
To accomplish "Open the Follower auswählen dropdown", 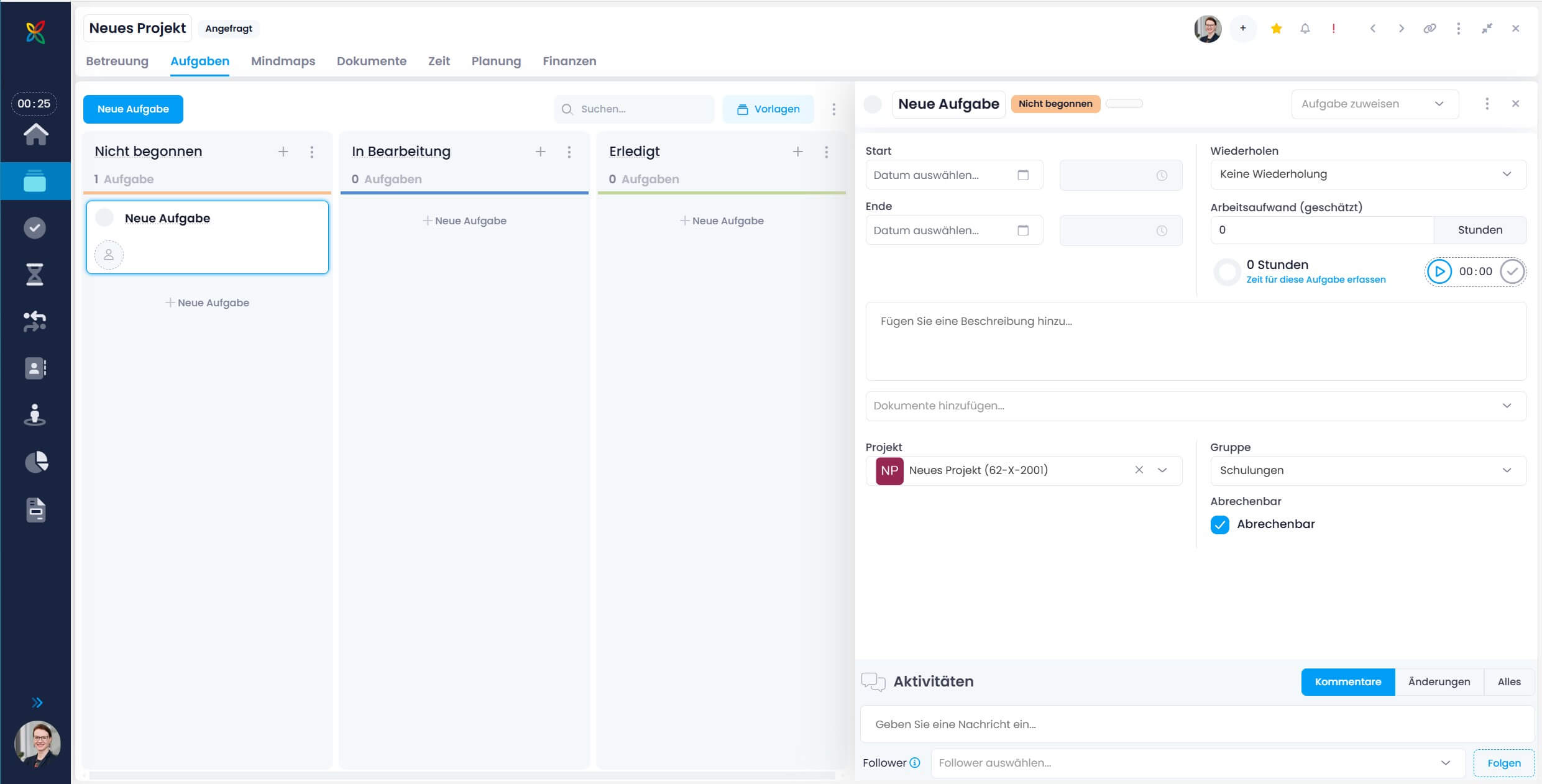I will 1198,763.
